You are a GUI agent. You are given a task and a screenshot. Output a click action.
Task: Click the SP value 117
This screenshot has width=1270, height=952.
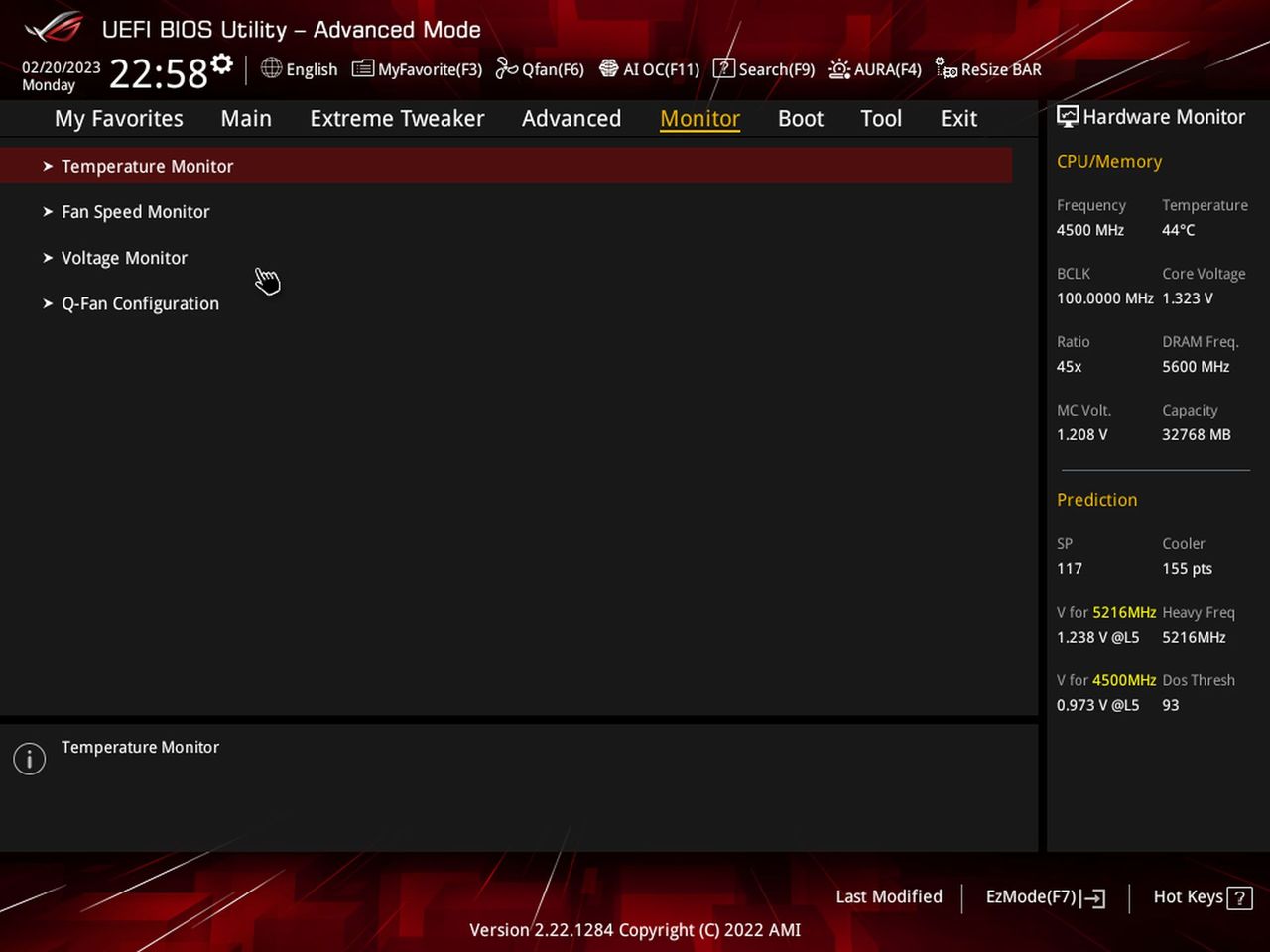pyautogui.click(x=1070, y=569)
